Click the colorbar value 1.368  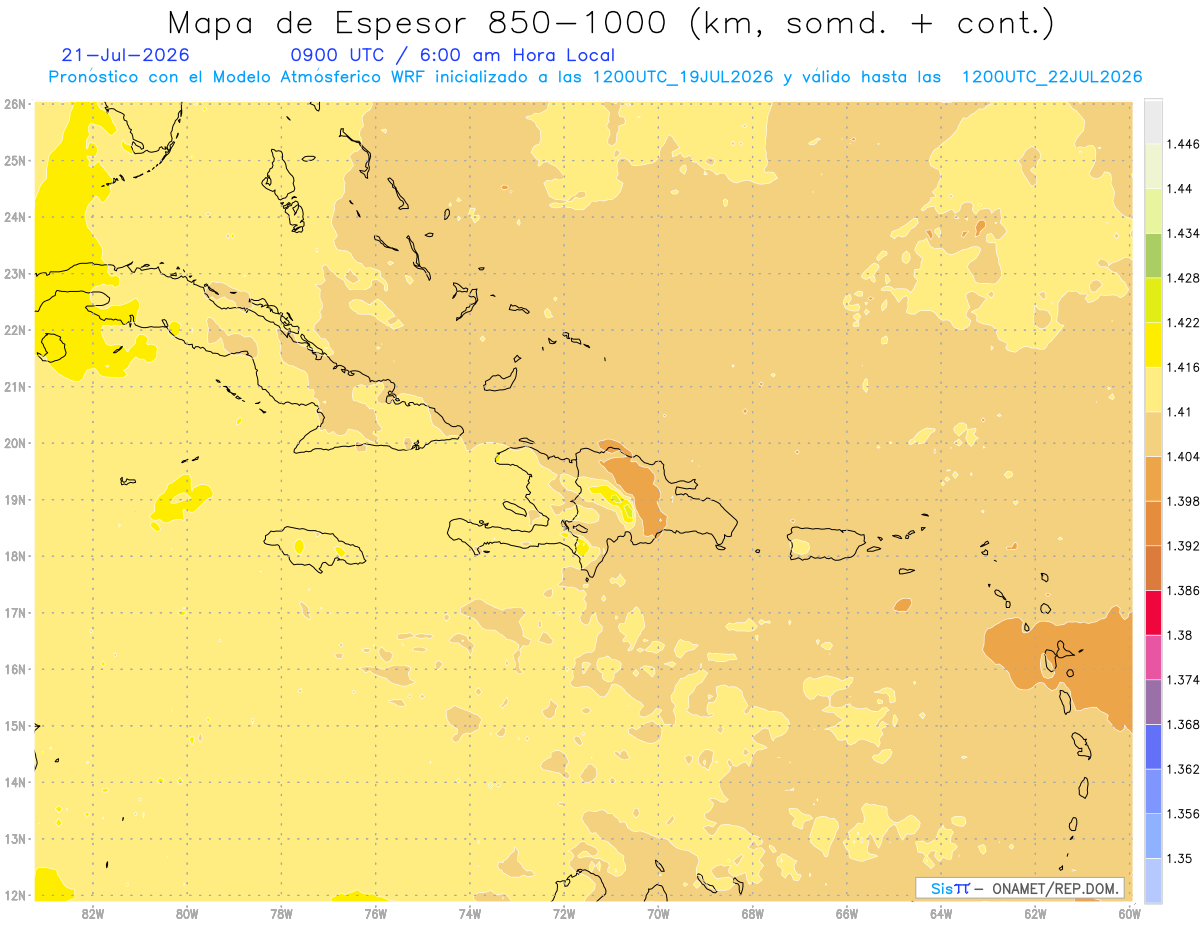click(1184, 725)
